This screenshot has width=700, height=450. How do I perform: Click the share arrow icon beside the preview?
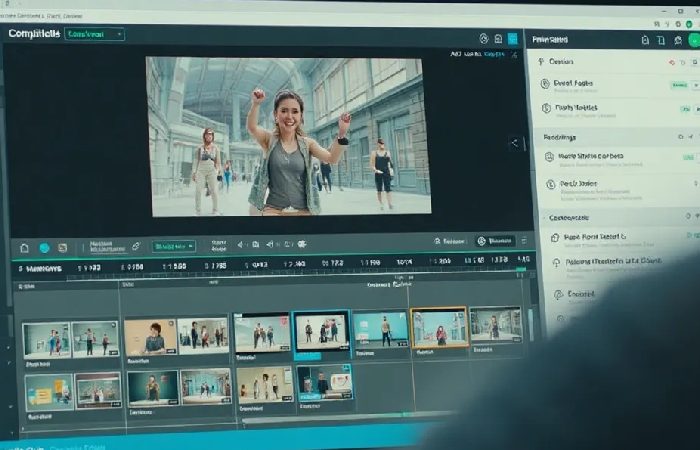(x=515, y=143)
